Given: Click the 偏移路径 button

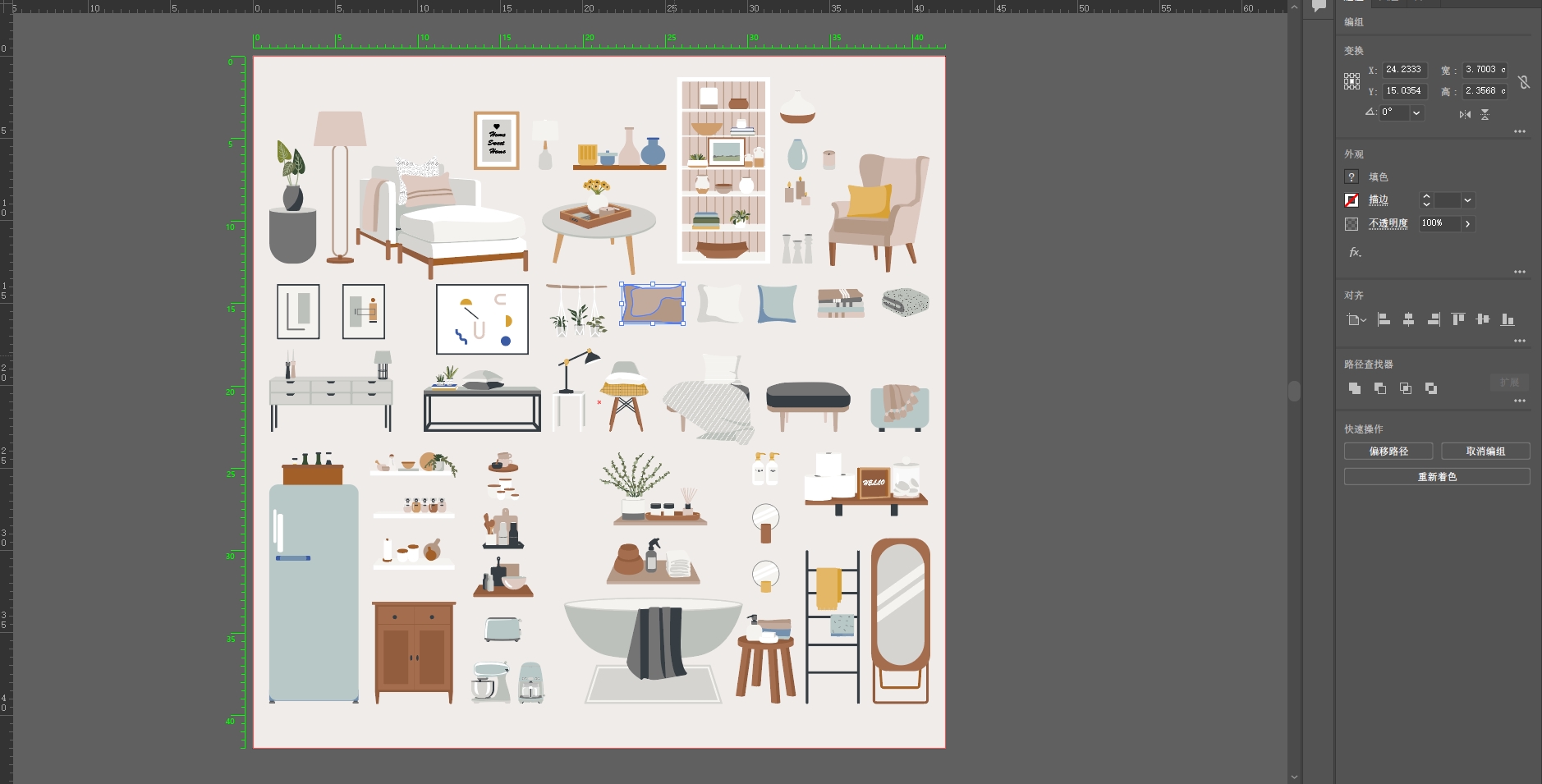Looking at the screenshot, I should [x=1388, y=451].
